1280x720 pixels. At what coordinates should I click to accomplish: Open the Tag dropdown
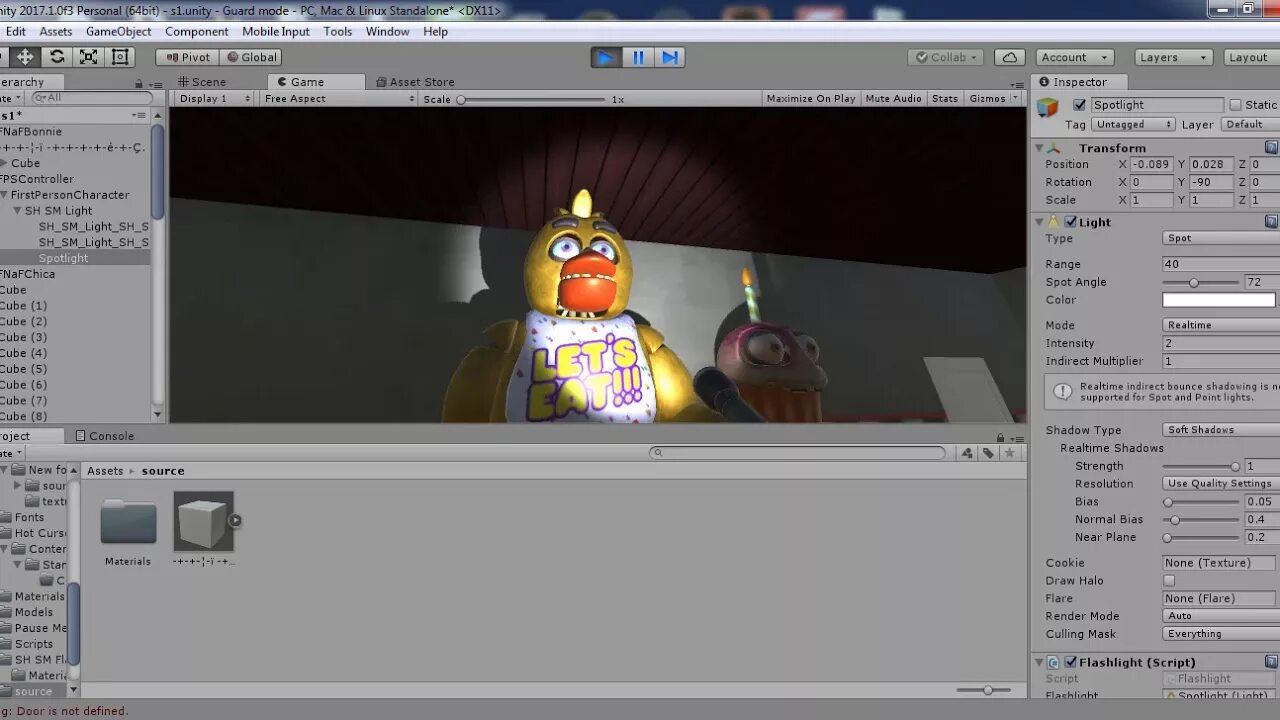click(x=1133, y=124)
